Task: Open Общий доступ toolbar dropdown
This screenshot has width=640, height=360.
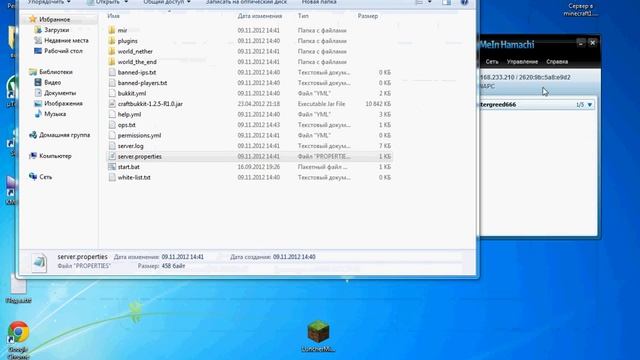Action: click(167, 2)
